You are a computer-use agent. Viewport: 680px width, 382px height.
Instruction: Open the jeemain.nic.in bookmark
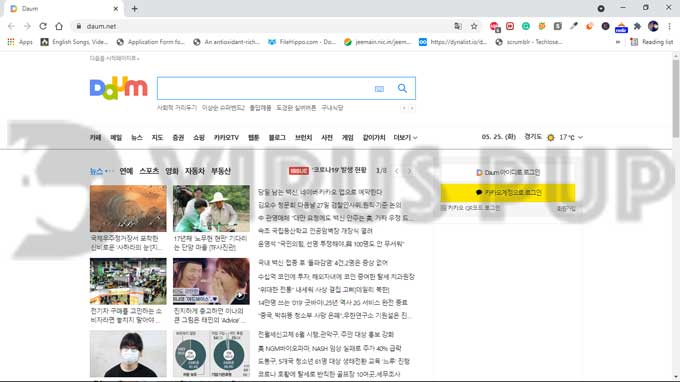(x=377, y=42)
